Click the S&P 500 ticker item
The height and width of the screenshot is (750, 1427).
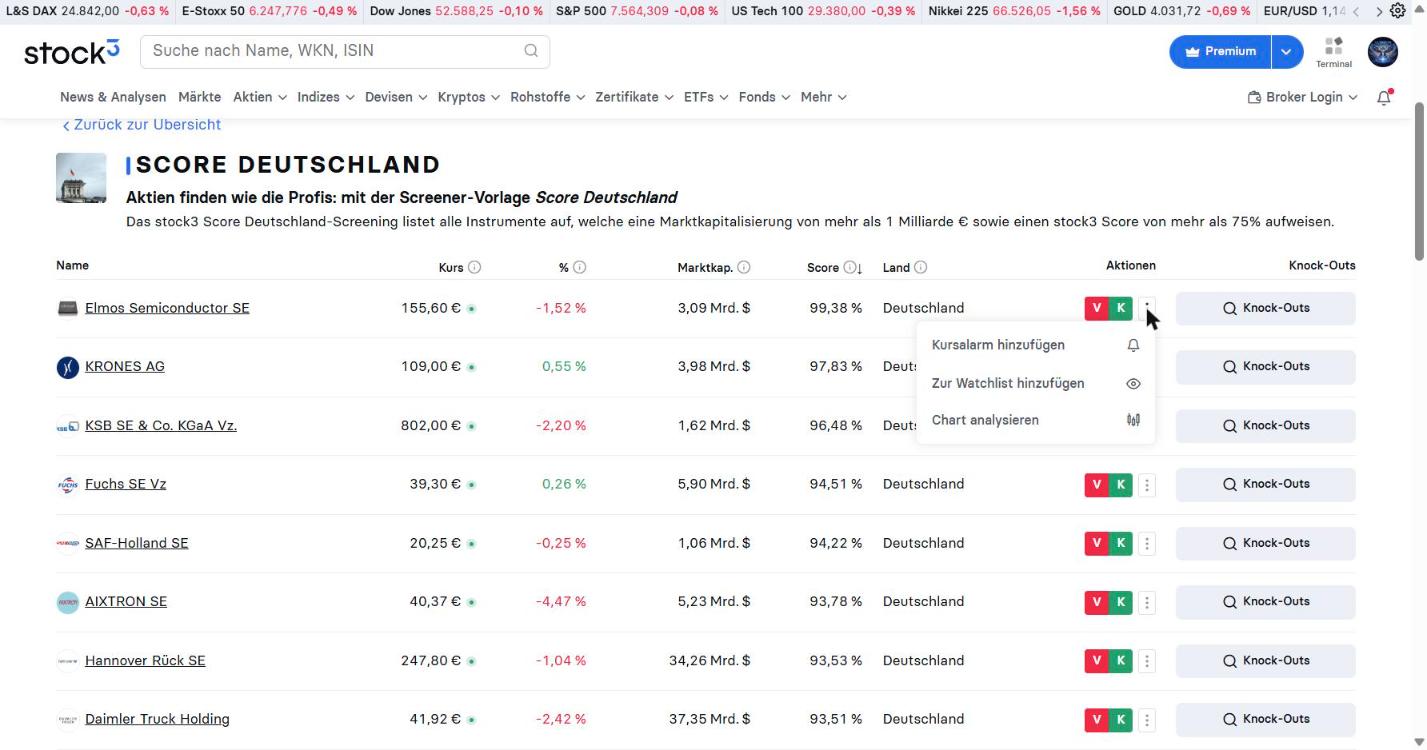click(637, 11)
